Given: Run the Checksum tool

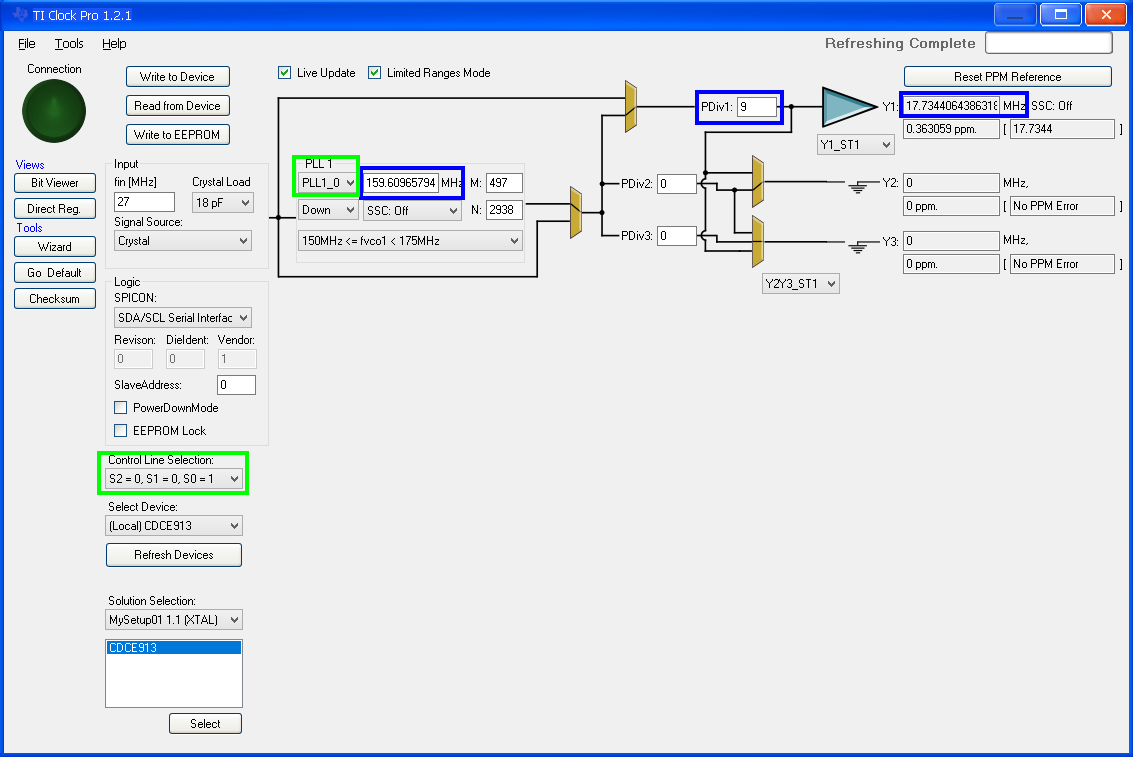Looking at the screenshot, I should [x=55, y=298].
